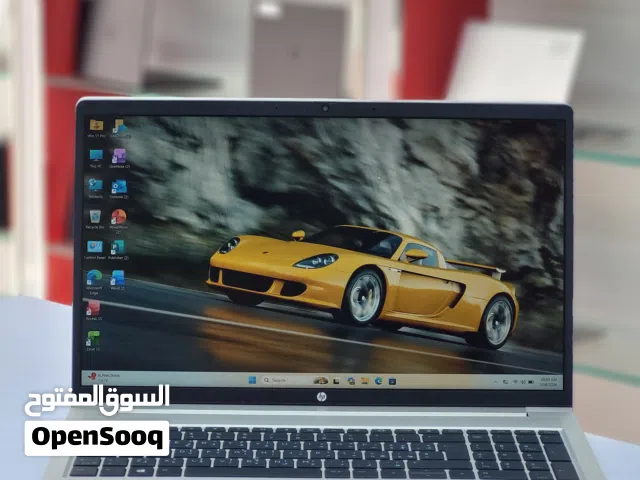This screenshot has width=640, height=480.
Task: Expand the hidden tray icons chevron
Action: 496,382
